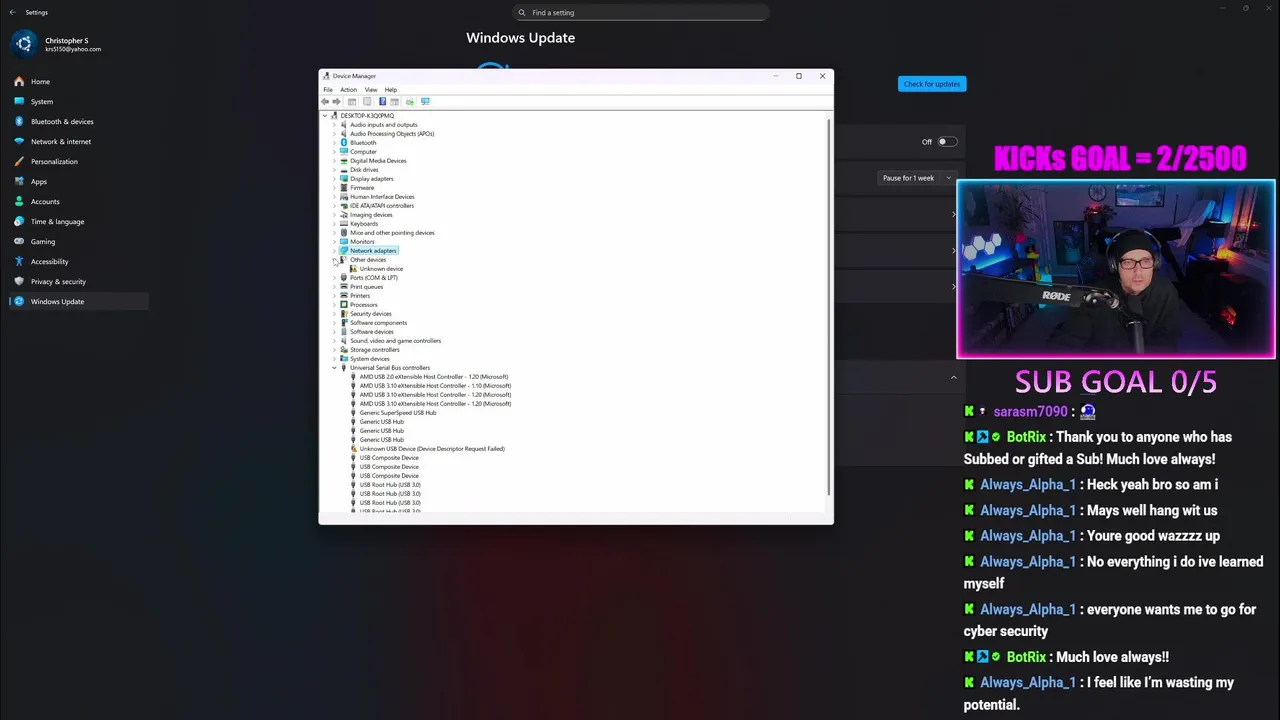Expand Human Interface Devices
This screenshot has height=720, width=1280.
coord(334,197)
